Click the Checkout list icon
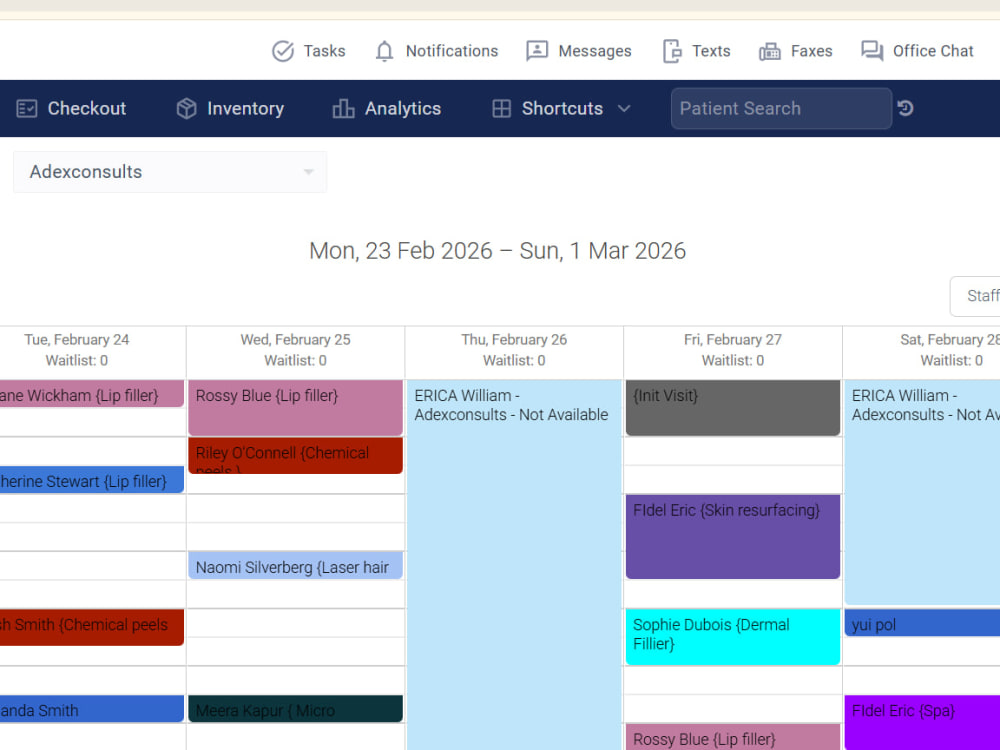 pos(27,108)
